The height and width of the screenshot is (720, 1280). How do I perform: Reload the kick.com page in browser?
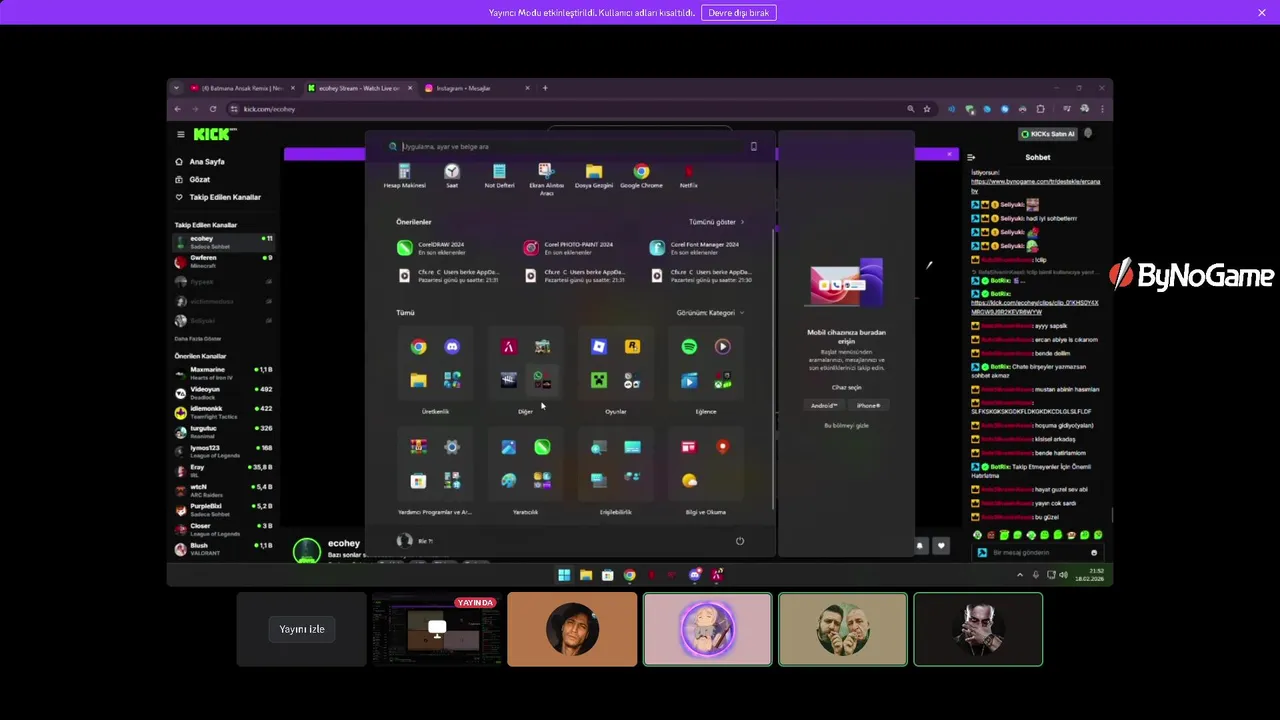point(213,109)
